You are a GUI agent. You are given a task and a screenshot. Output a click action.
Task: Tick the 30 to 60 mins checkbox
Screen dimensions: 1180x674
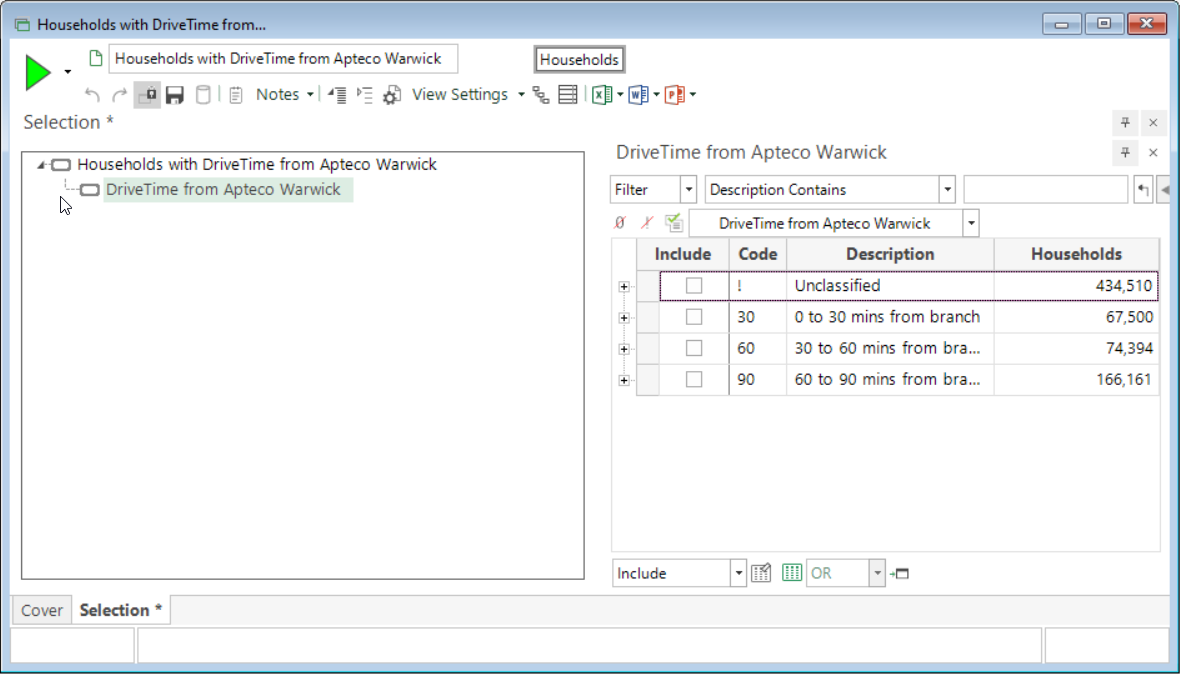pos(694,348)
